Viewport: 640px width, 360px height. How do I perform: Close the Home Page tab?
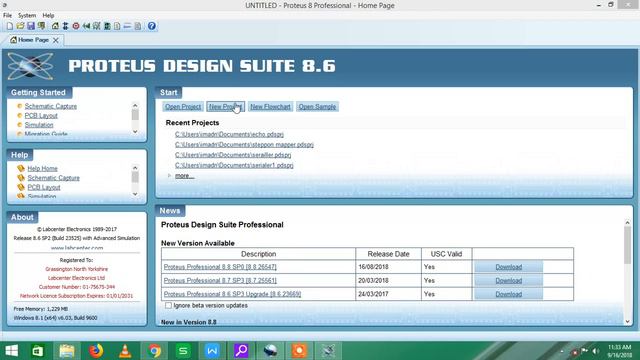pyautogui.click(x=56, y=40)
